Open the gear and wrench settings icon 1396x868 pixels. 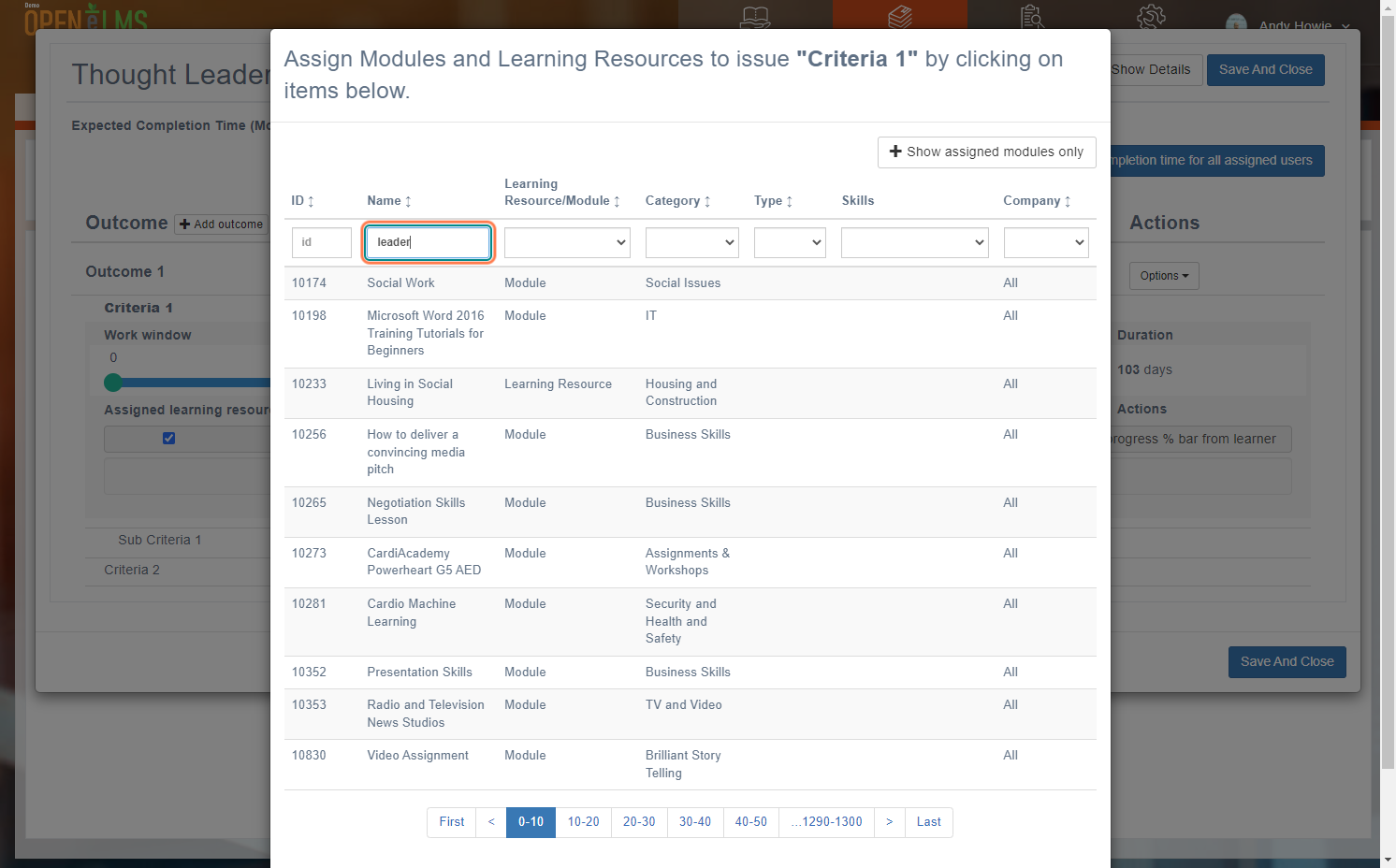[x=1151, y=16]
